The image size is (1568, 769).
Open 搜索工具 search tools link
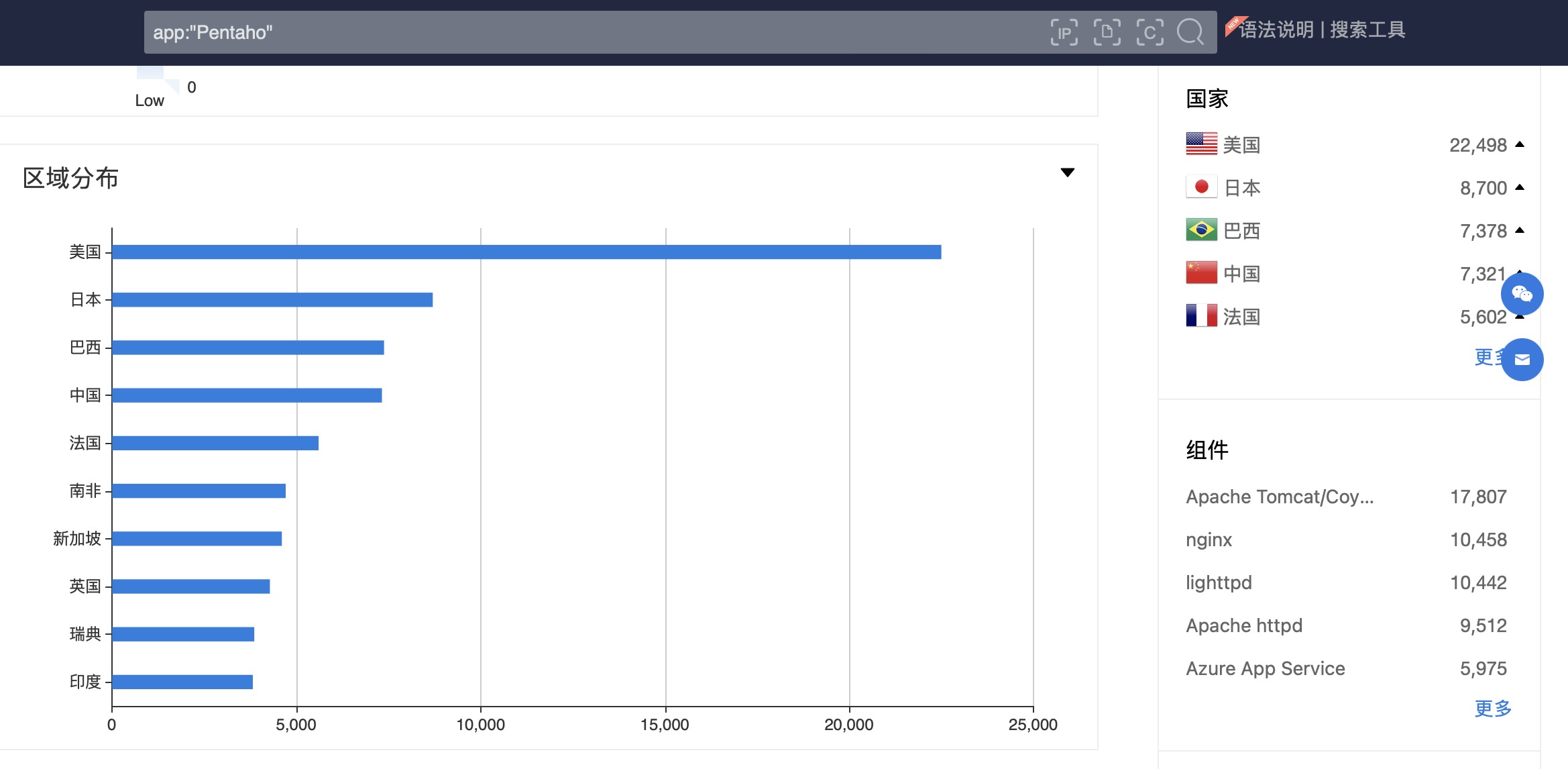[x=1367, y=30]
